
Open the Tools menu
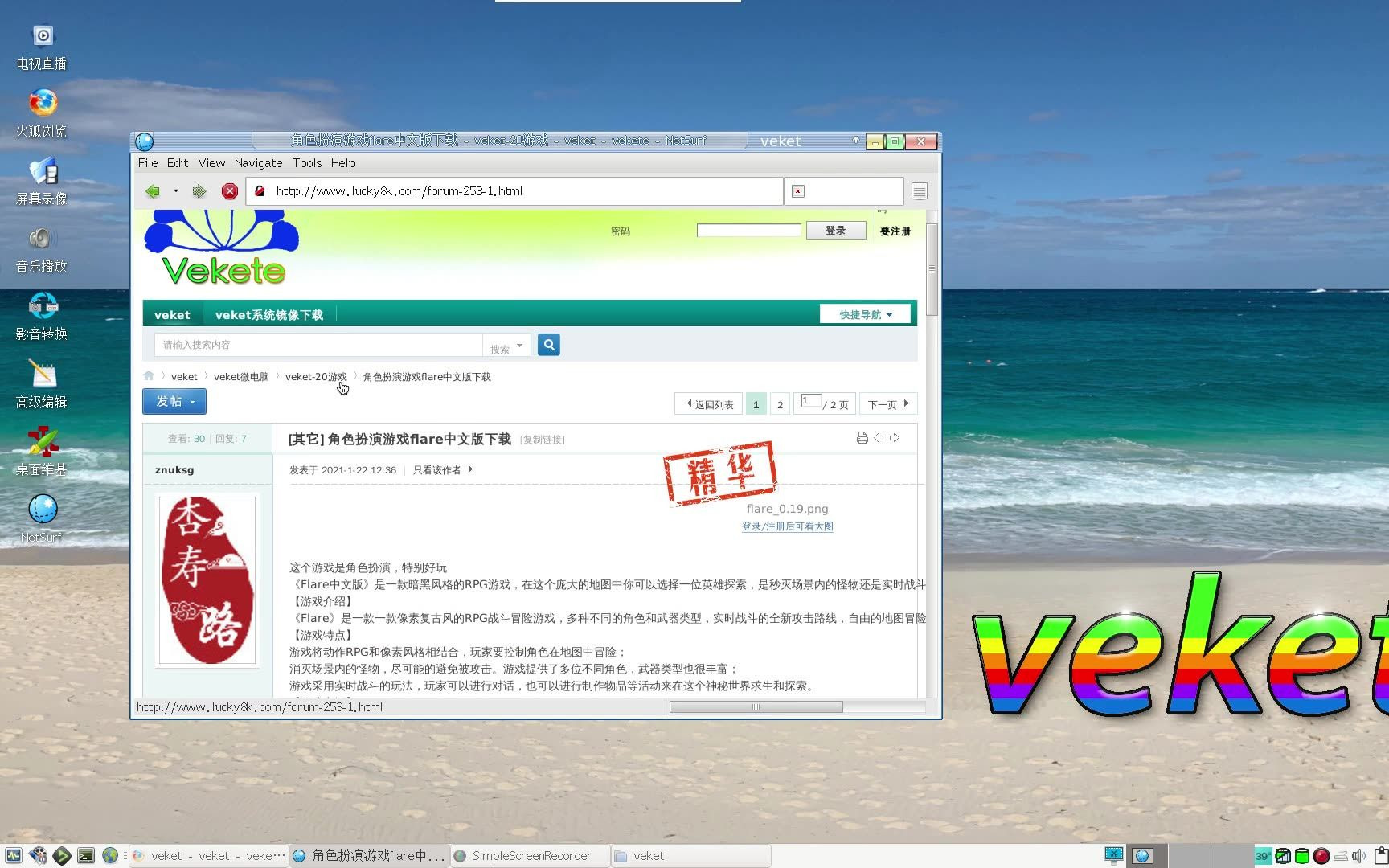click(x=307, y=162)
